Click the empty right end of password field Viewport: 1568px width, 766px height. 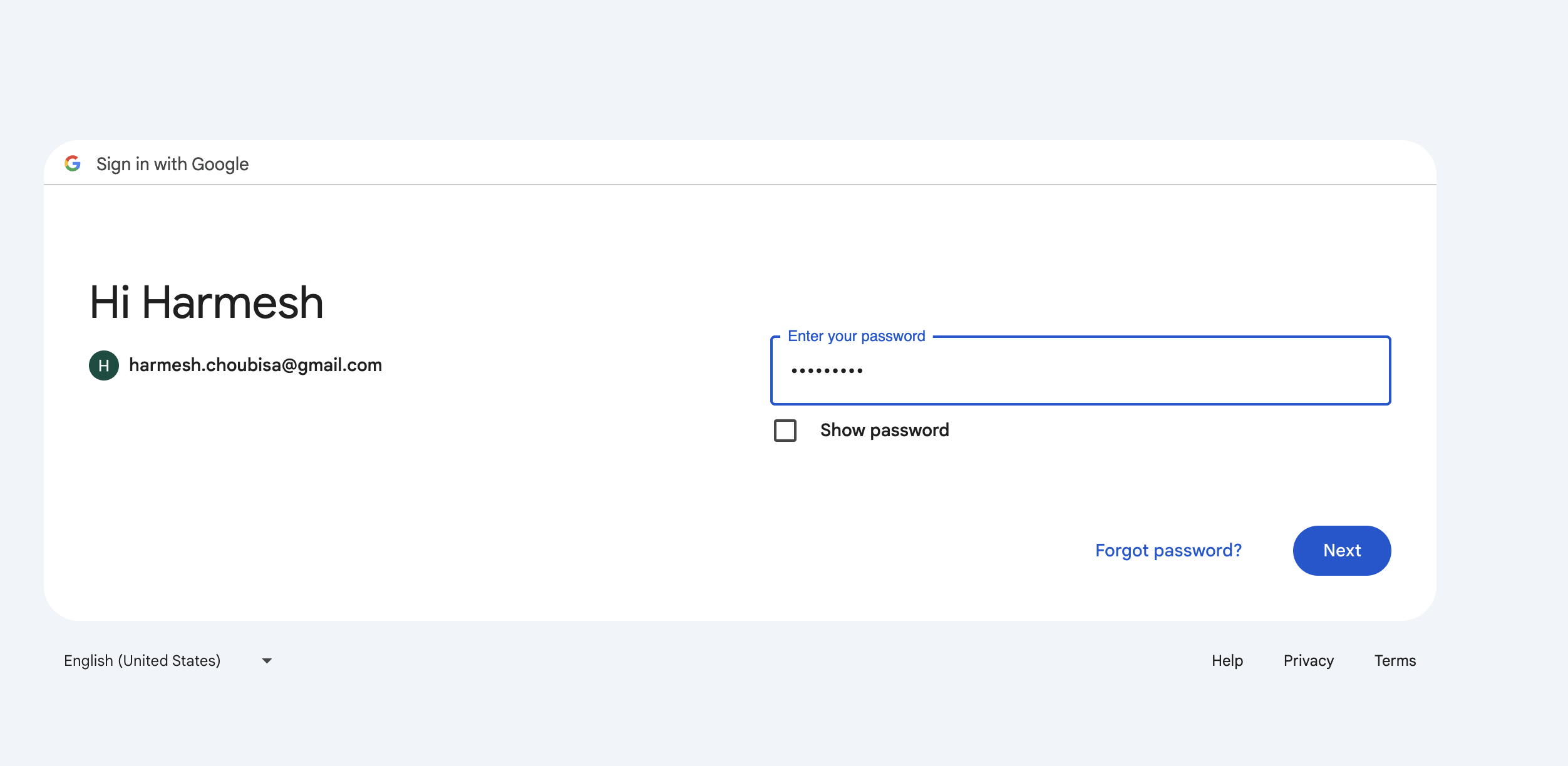pyautogui.click(x=1315, y=370)
